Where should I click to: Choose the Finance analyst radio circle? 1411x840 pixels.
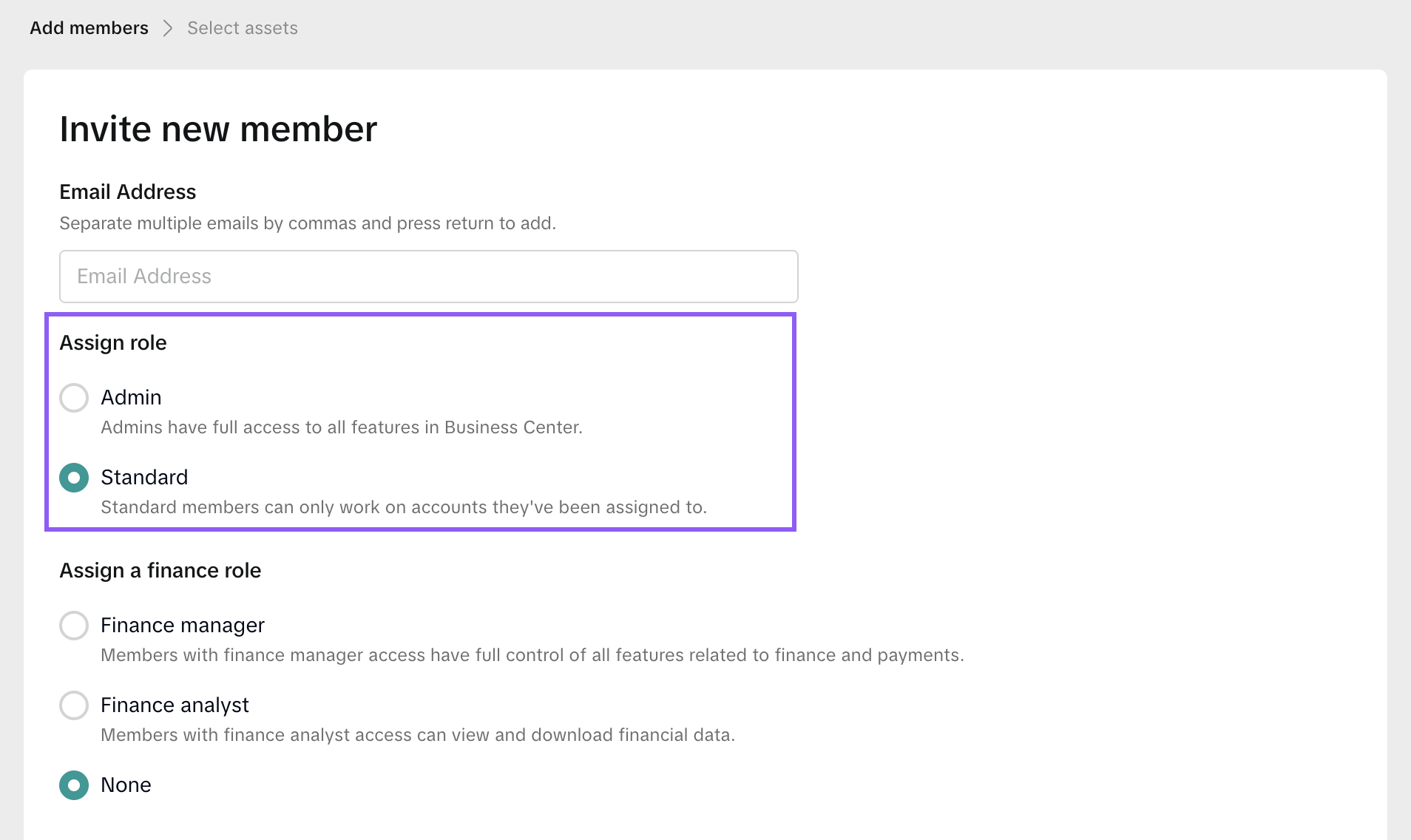point(74,705)
